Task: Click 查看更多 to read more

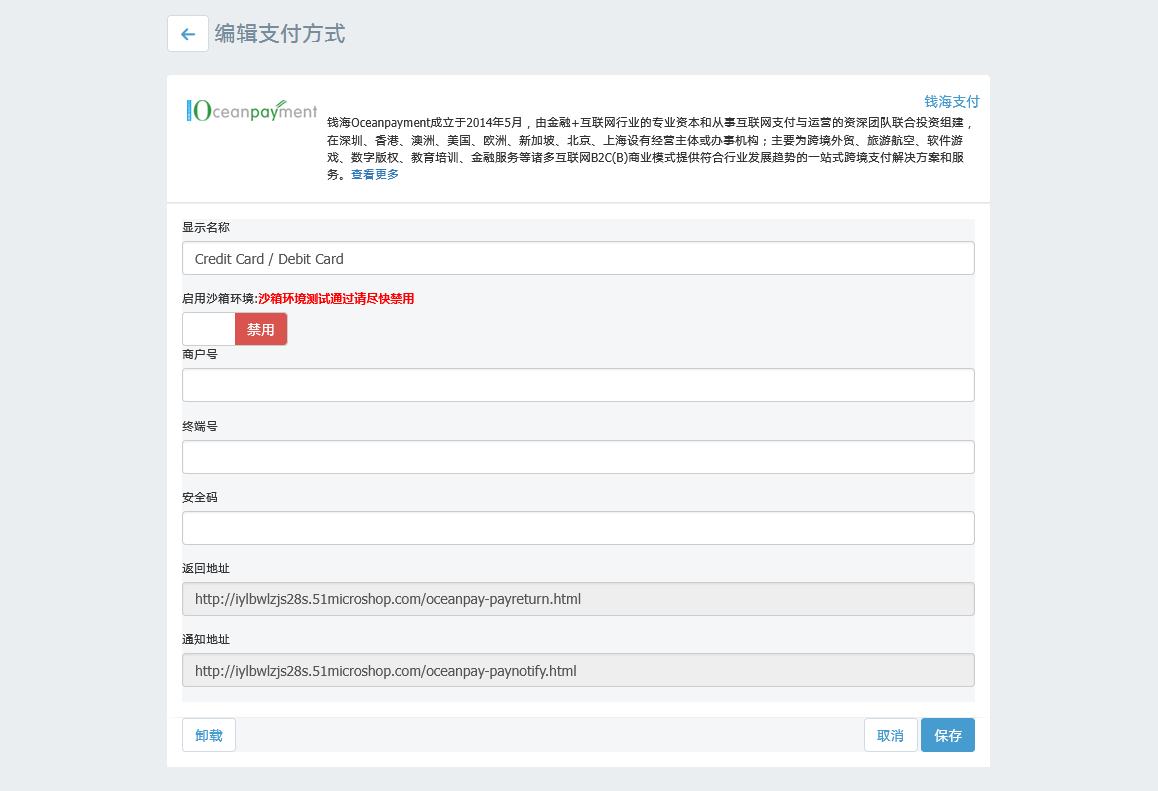Action: (375, 175)
